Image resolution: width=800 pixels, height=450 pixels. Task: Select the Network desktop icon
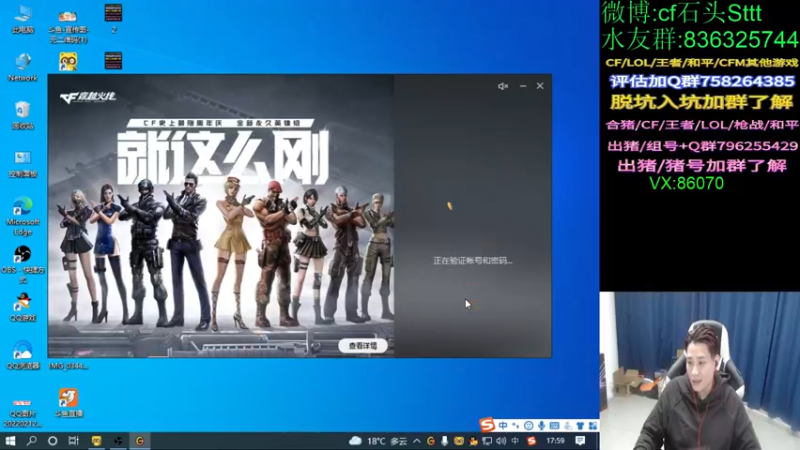pos(22,67)
